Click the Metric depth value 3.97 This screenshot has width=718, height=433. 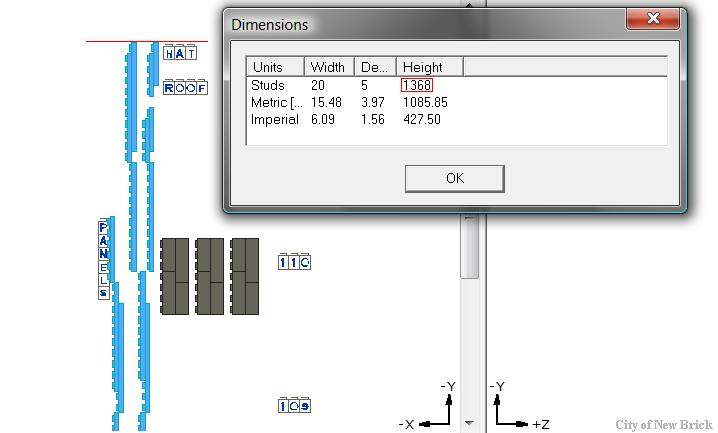click(x=373, y=102)
